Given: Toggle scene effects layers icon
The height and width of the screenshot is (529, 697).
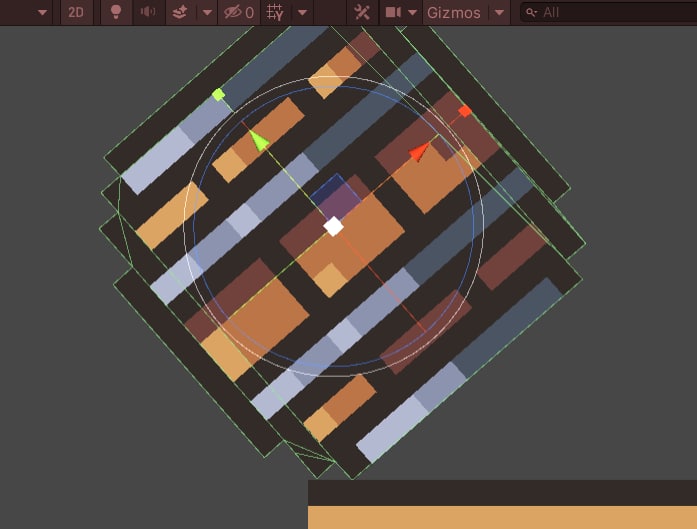Looking at the screenshot, I should point(180,12).
